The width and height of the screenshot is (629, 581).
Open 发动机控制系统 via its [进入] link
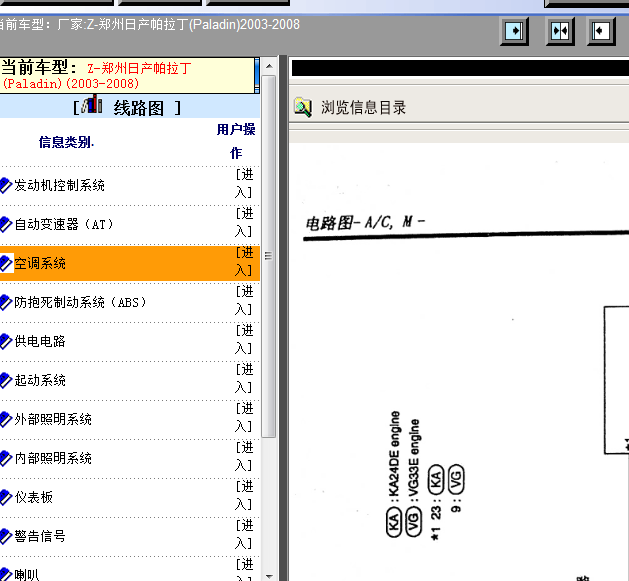click(x=244, y=183)
